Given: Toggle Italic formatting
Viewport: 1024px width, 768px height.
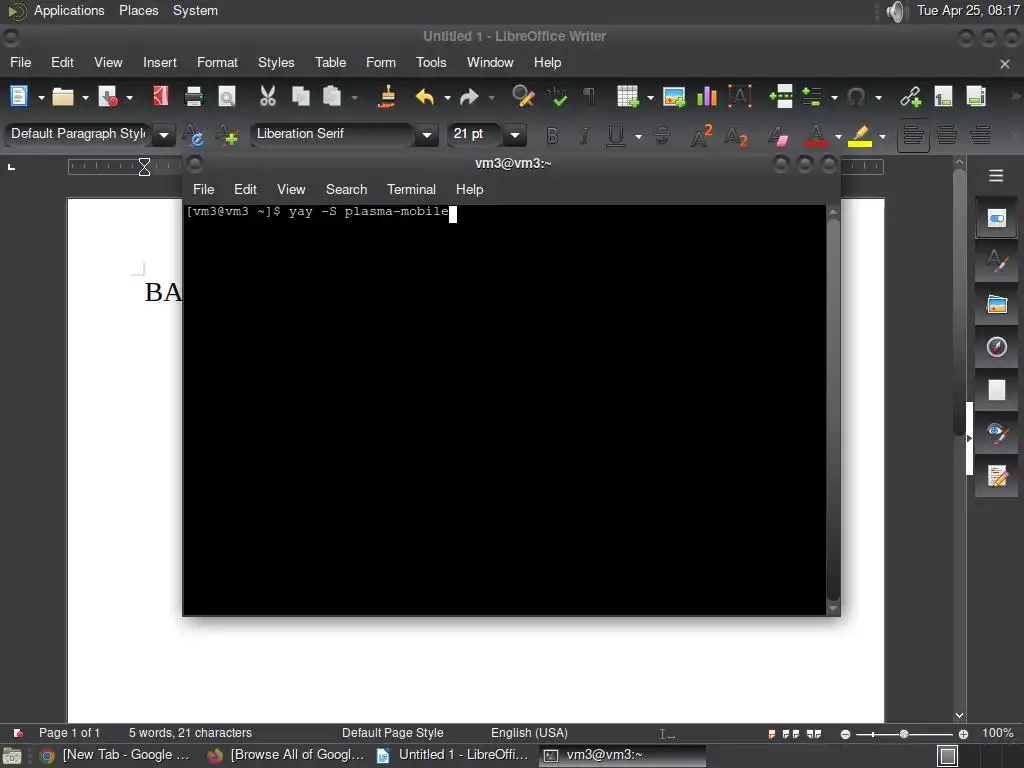Looking at the screenshot, I should point(584,135).
